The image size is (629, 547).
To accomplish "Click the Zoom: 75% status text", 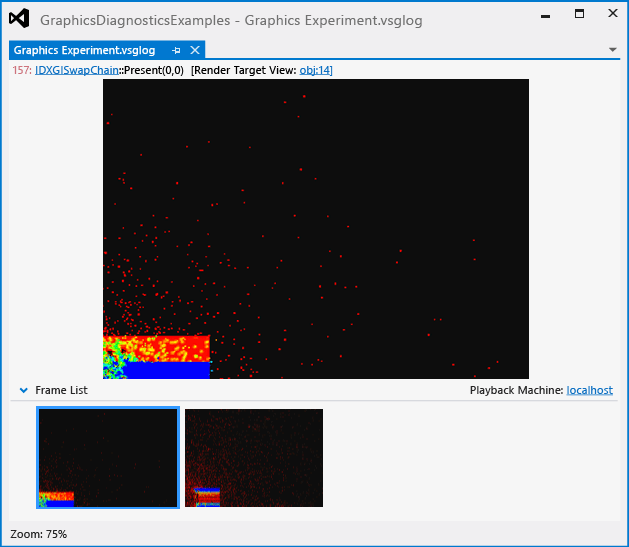I will [38, 534].
